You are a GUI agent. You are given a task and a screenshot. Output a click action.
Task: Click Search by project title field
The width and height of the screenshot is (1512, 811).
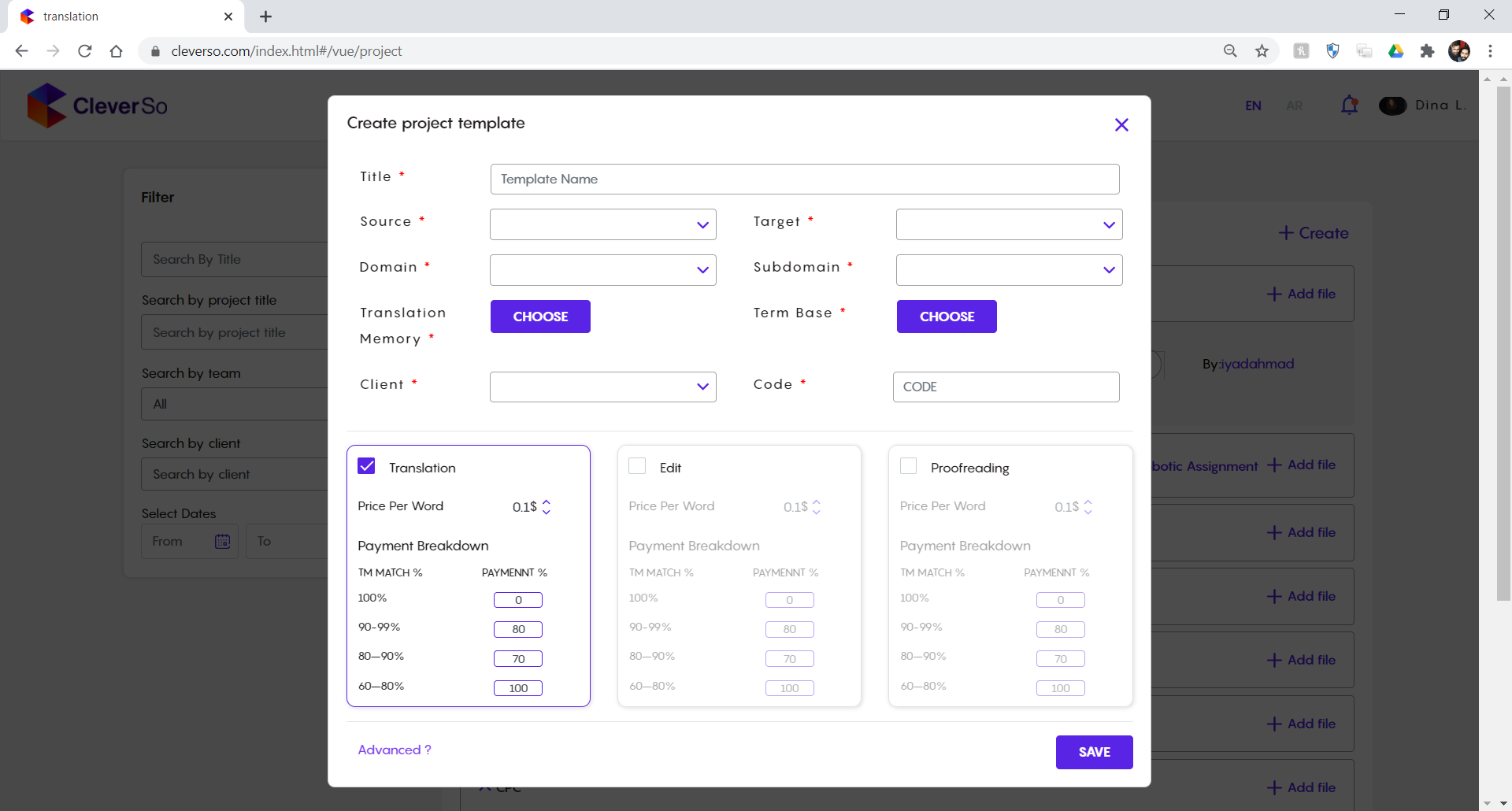pyautogui.click(x=235, y=332)
